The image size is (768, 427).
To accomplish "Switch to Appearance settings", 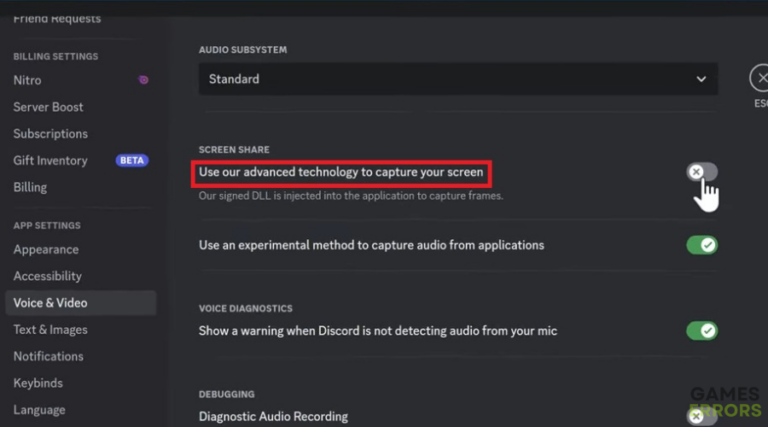I will pos(46,250).
